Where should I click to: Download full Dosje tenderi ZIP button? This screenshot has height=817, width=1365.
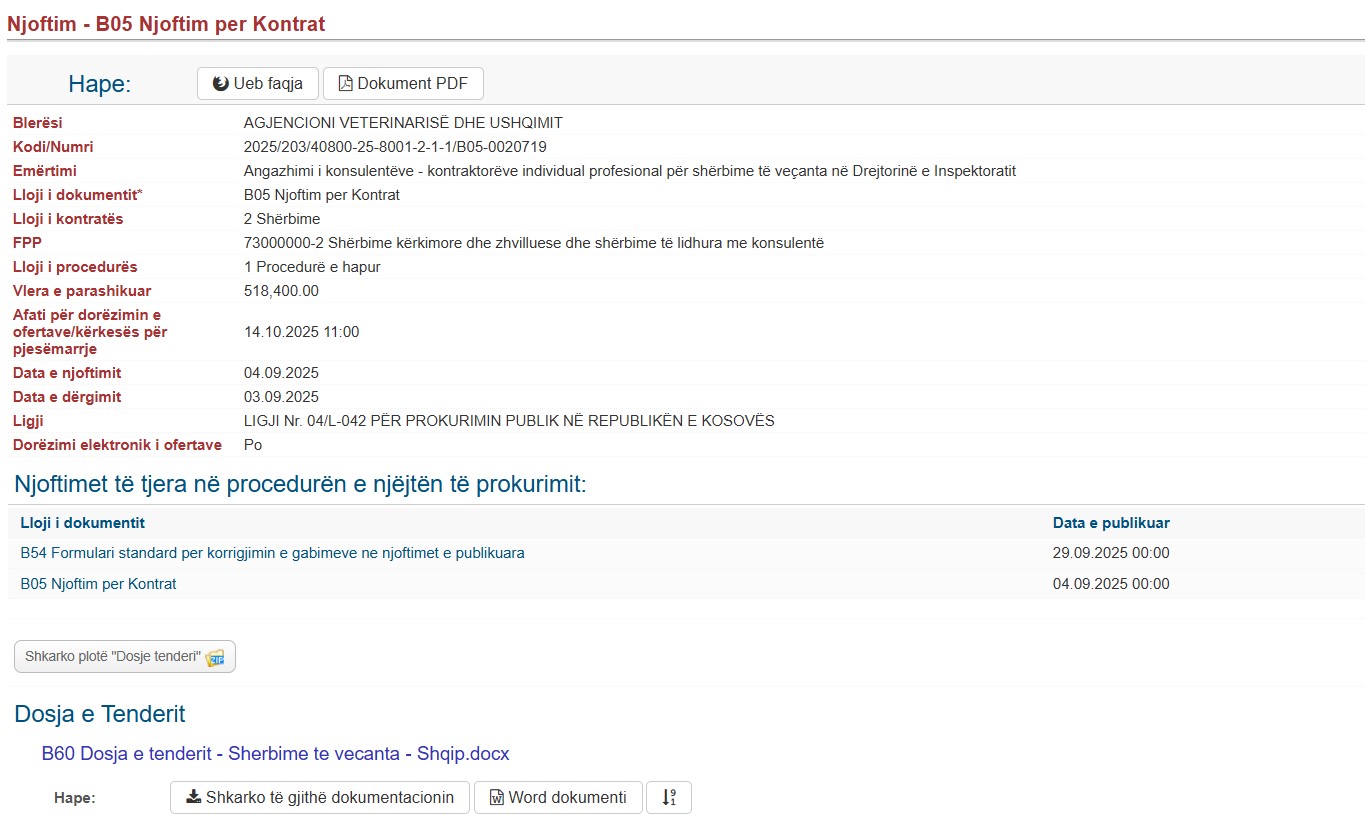pos(125,657)
